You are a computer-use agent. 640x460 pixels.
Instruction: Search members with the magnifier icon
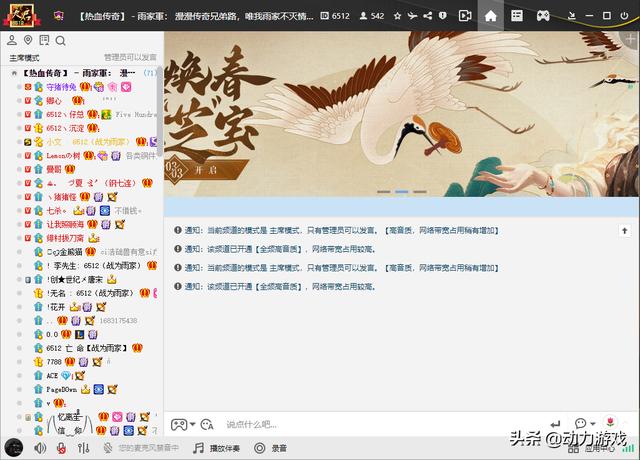[x=60, y=40]
